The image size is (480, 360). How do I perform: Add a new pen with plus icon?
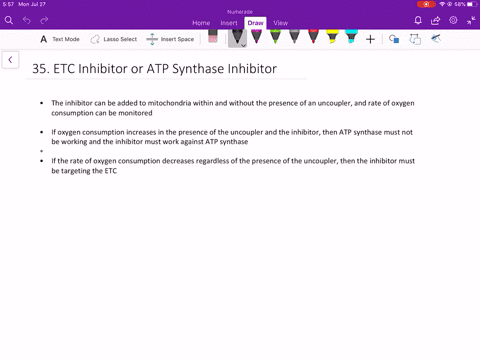click(370, 39)
